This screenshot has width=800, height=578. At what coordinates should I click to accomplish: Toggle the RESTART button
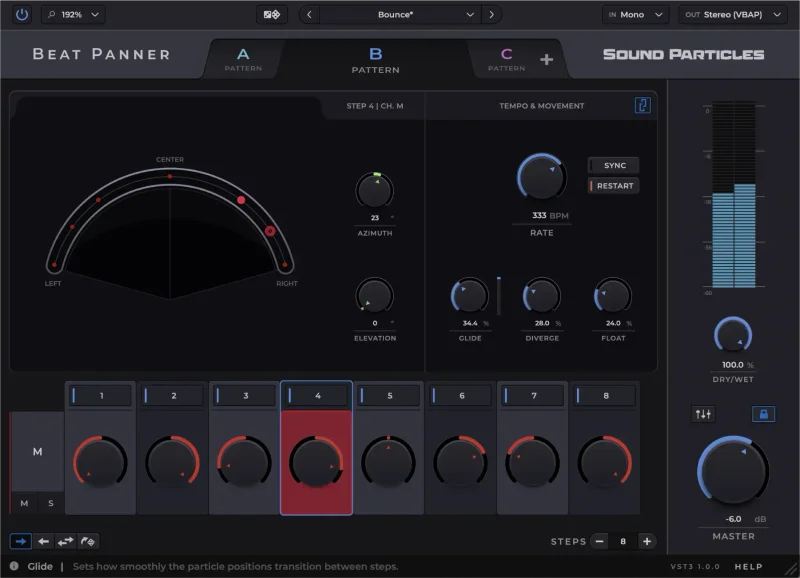point(614,186)
